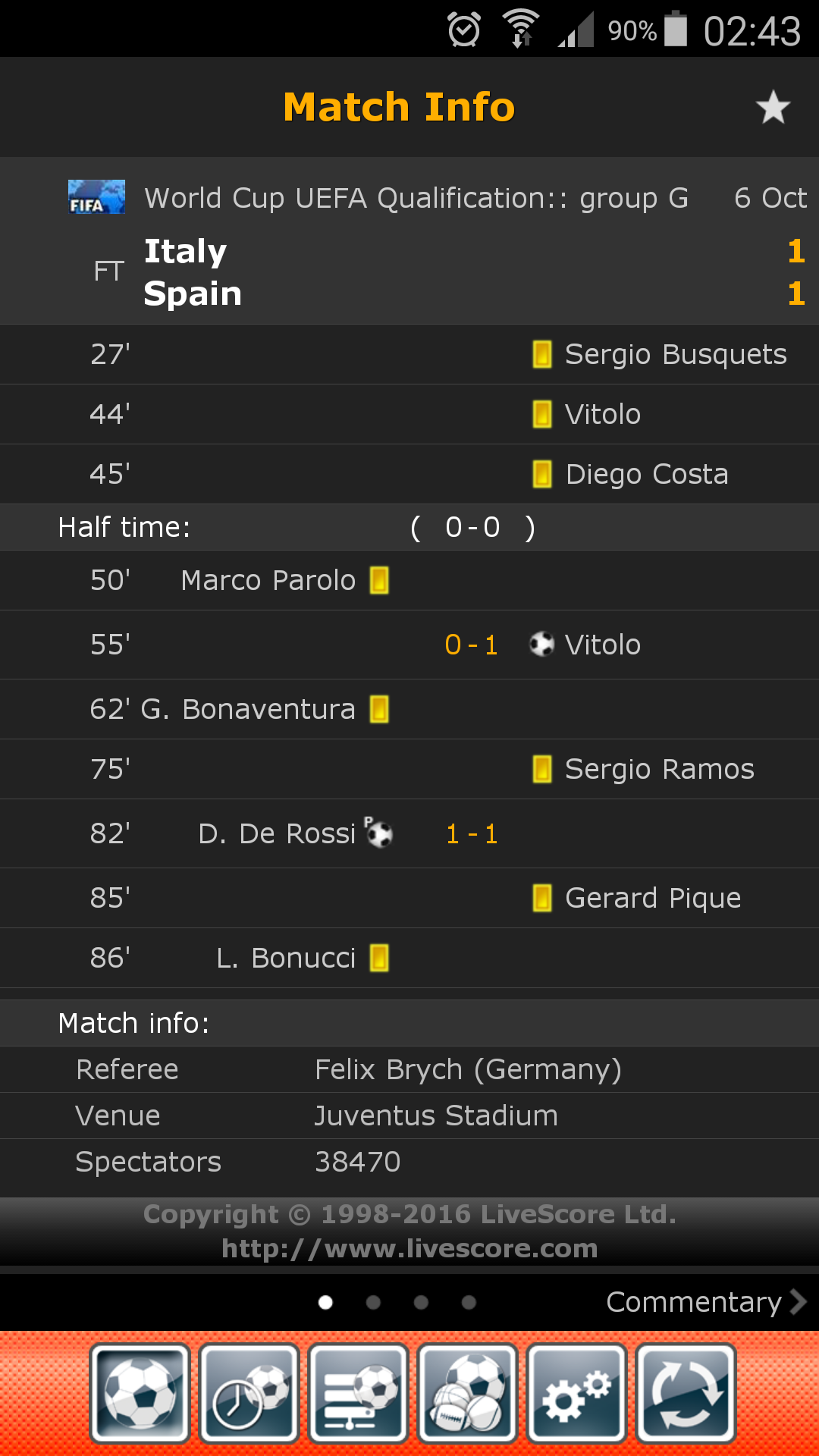Image resolution: width=819 pixels, height=1456 pixels.
Task: Open the livescore.com website link
Action: 409,1248
